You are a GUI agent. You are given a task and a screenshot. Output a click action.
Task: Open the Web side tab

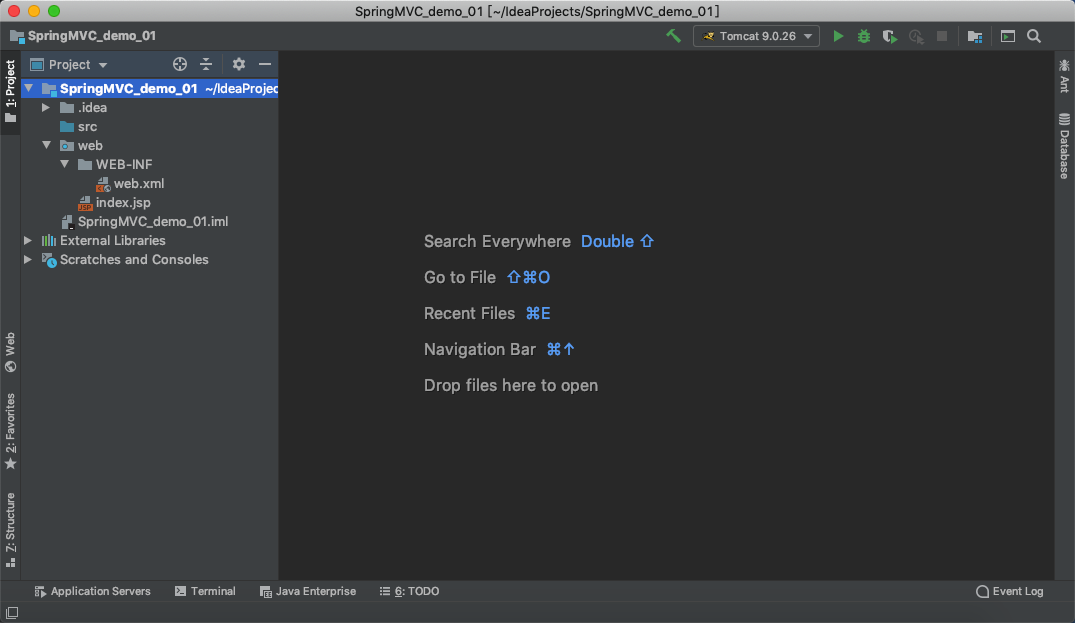(10, 352)
